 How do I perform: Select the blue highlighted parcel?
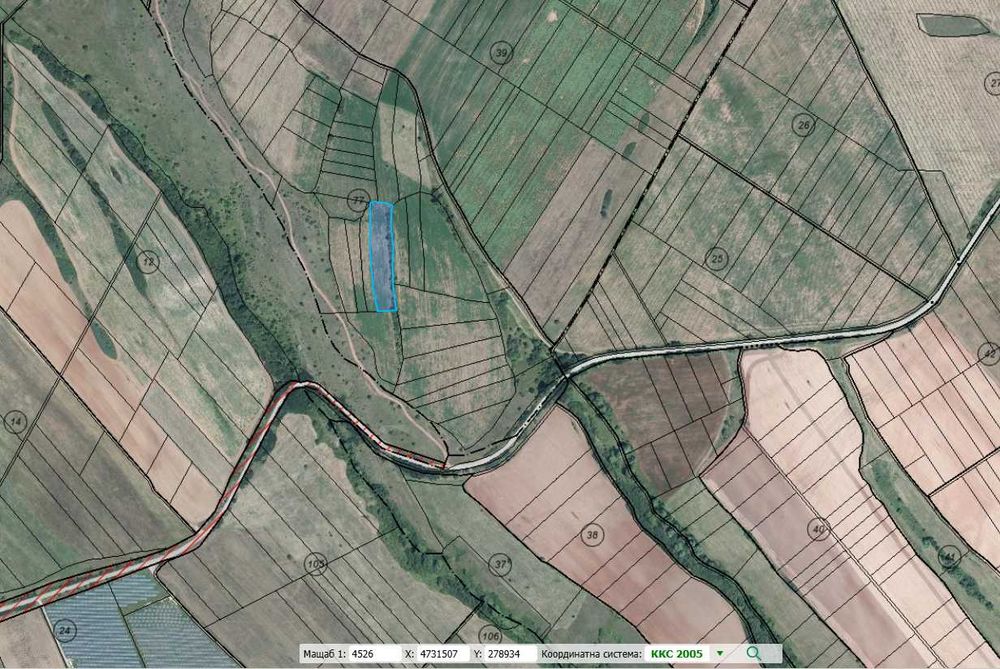[x=383, y=256]
